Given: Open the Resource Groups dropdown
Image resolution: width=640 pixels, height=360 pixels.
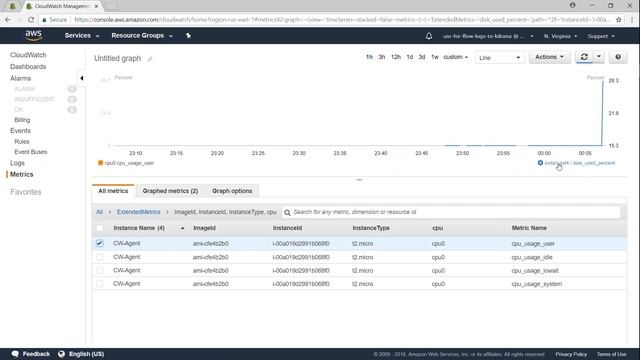Looking at the screenshot, I should point(142,36).
